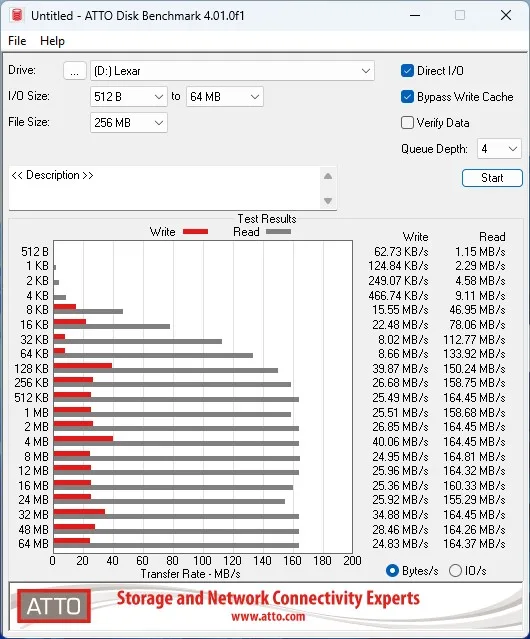The image size is (530, 639).
Task: Click the 32 MB write value 34.88 MB/s
Action: [400, 515]
